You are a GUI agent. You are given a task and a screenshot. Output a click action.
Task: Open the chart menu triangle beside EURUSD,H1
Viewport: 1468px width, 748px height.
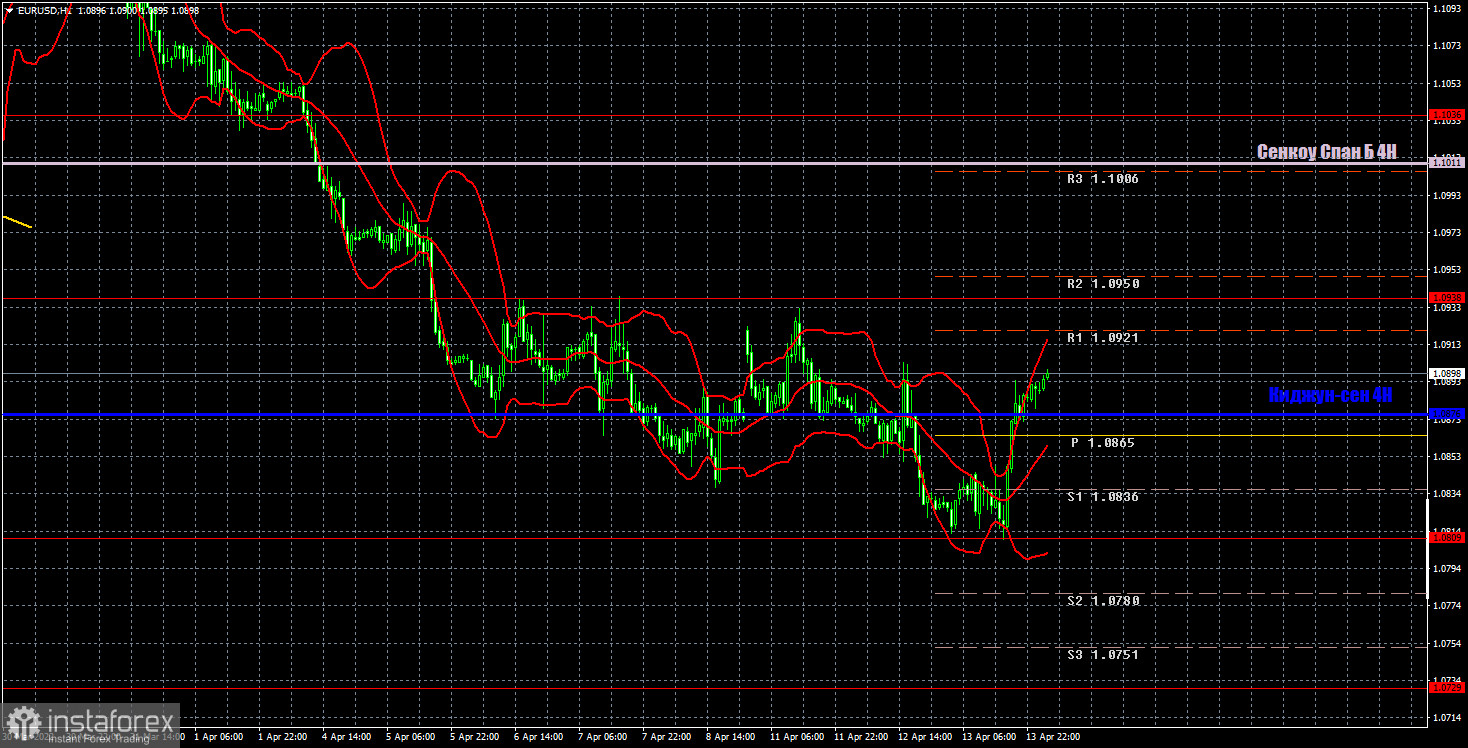coord(9,10)
